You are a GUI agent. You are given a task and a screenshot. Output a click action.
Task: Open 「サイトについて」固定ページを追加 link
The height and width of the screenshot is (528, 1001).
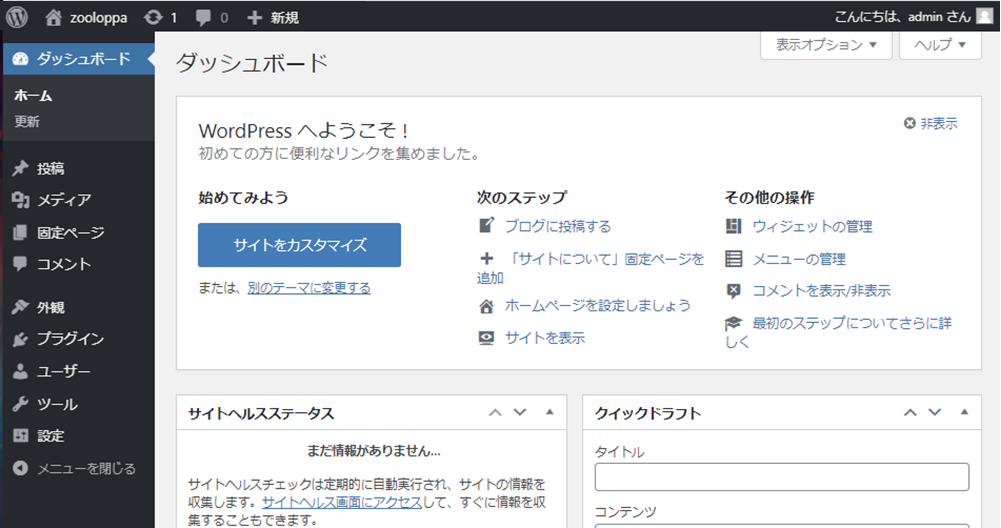591,268
